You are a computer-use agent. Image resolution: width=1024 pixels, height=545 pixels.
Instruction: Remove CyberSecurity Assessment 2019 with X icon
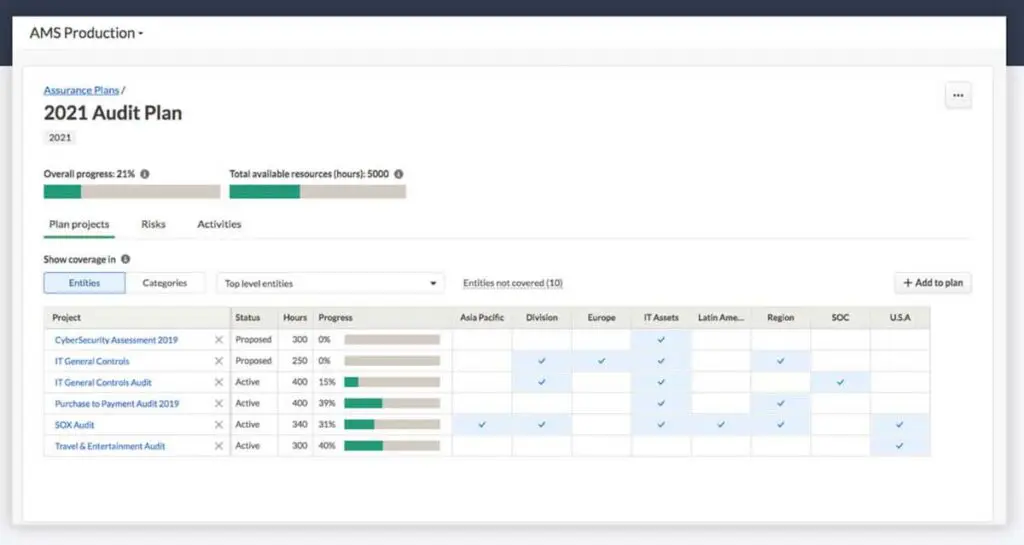[219, 340]
